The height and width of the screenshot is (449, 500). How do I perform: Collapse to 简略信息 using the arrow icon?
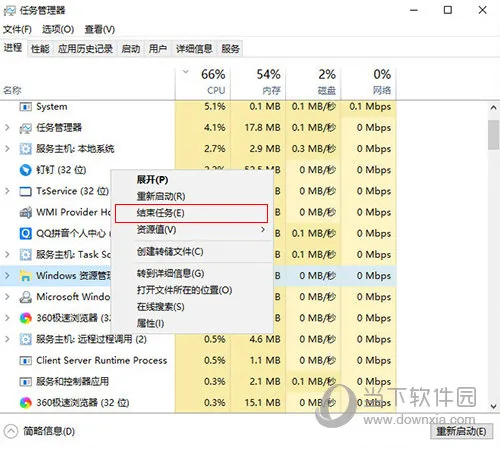pos(11,431)
